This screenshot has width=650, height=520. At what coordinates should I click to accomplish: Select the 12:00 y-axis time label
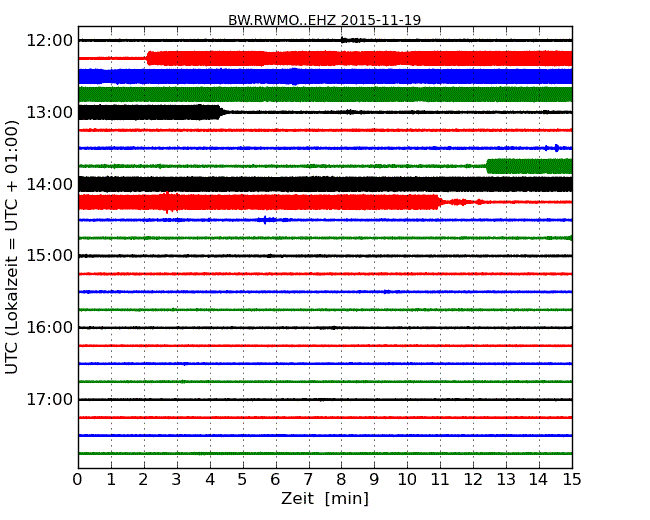[x=49, y=41]
